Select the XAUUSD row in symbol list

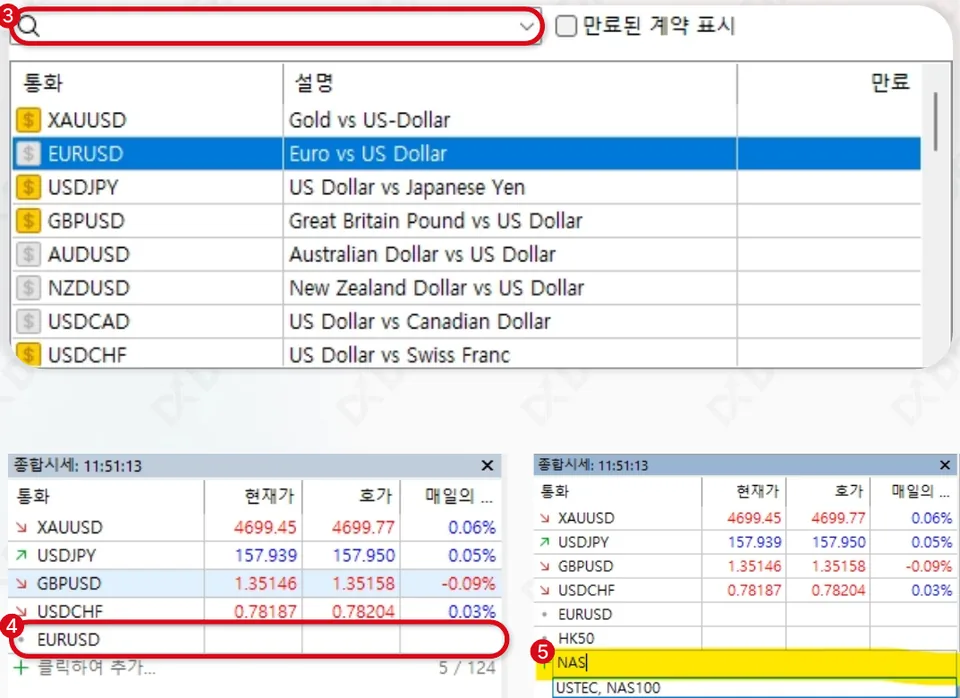pyautogui.click(x=467, y=120)
